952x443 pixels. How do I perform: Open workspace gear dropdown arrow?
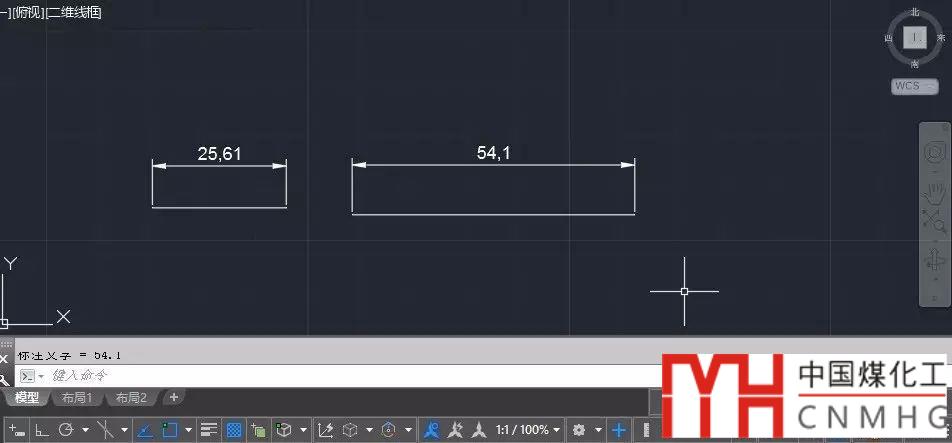[x=598, y=430]
